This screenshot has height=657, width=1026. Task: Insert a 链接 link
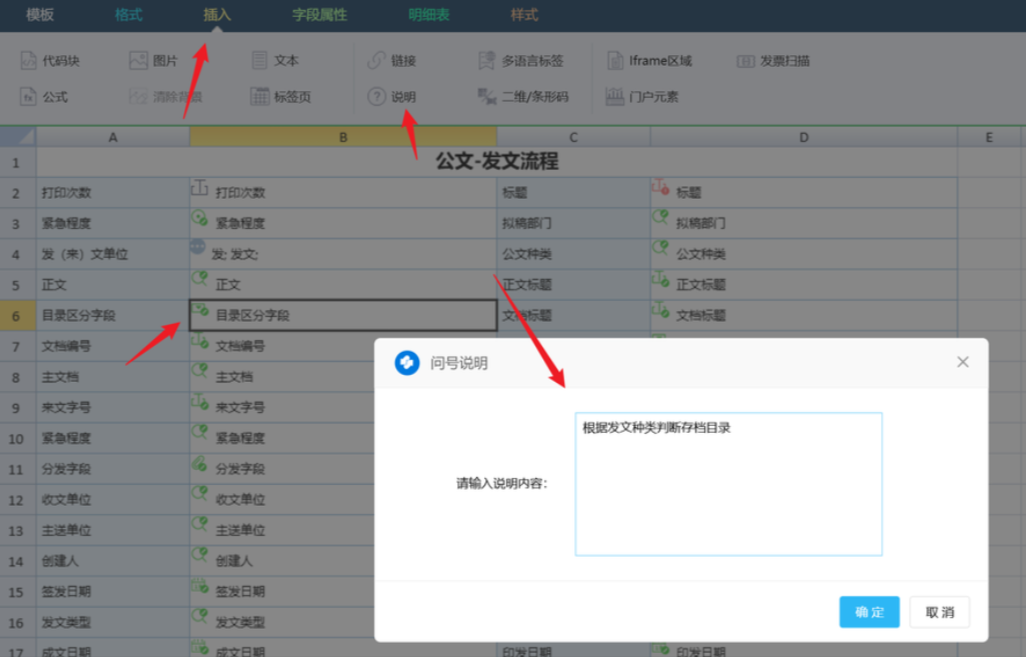click(x=392, y=61)
